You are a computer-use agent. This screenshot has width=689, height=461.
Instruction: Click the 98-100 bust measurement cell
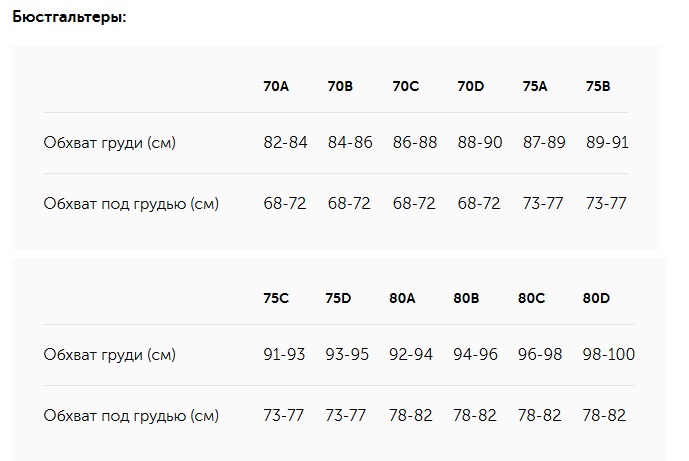[x=609, y=354]
